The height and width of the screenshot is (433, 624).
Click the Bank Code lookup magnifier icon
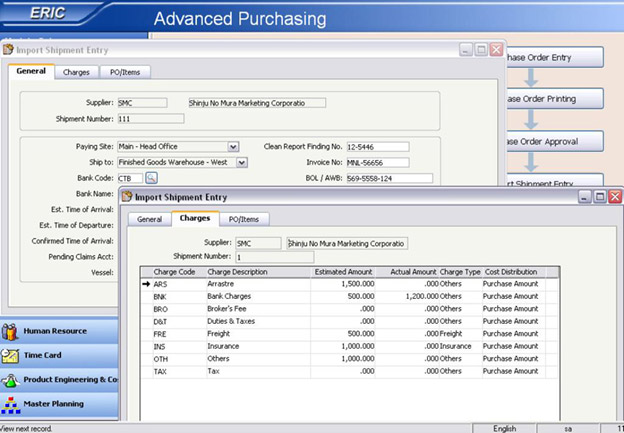click(152, 178)
